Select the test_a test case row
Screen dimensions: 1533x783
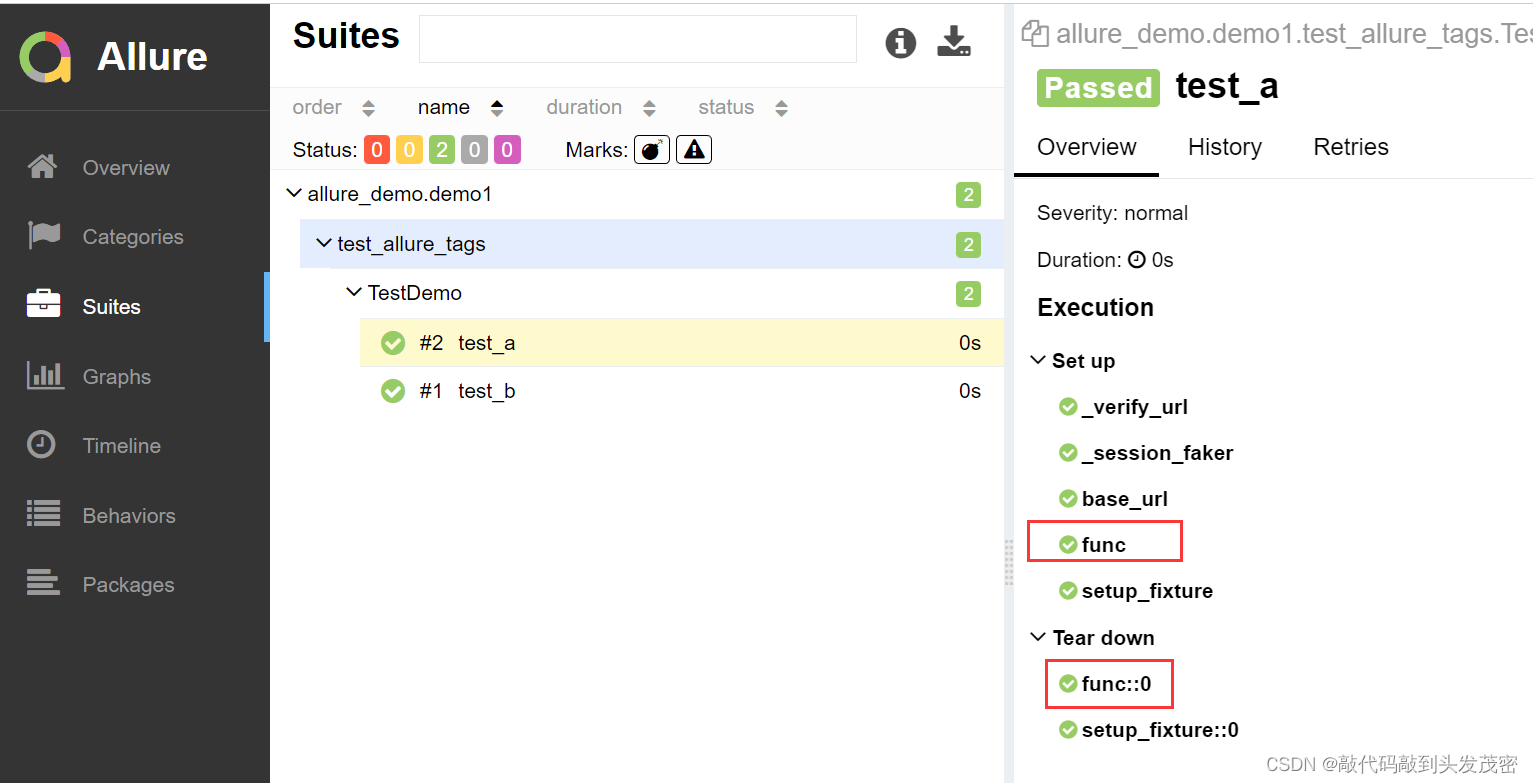pyautogui.click(x=682, y=343)
